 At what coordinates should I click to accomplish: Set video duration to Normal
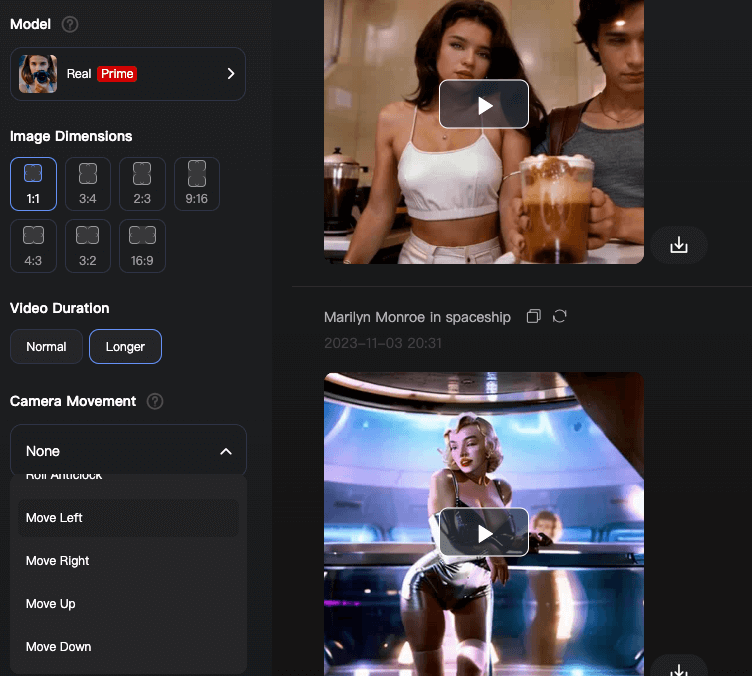(x=46, y=347)
